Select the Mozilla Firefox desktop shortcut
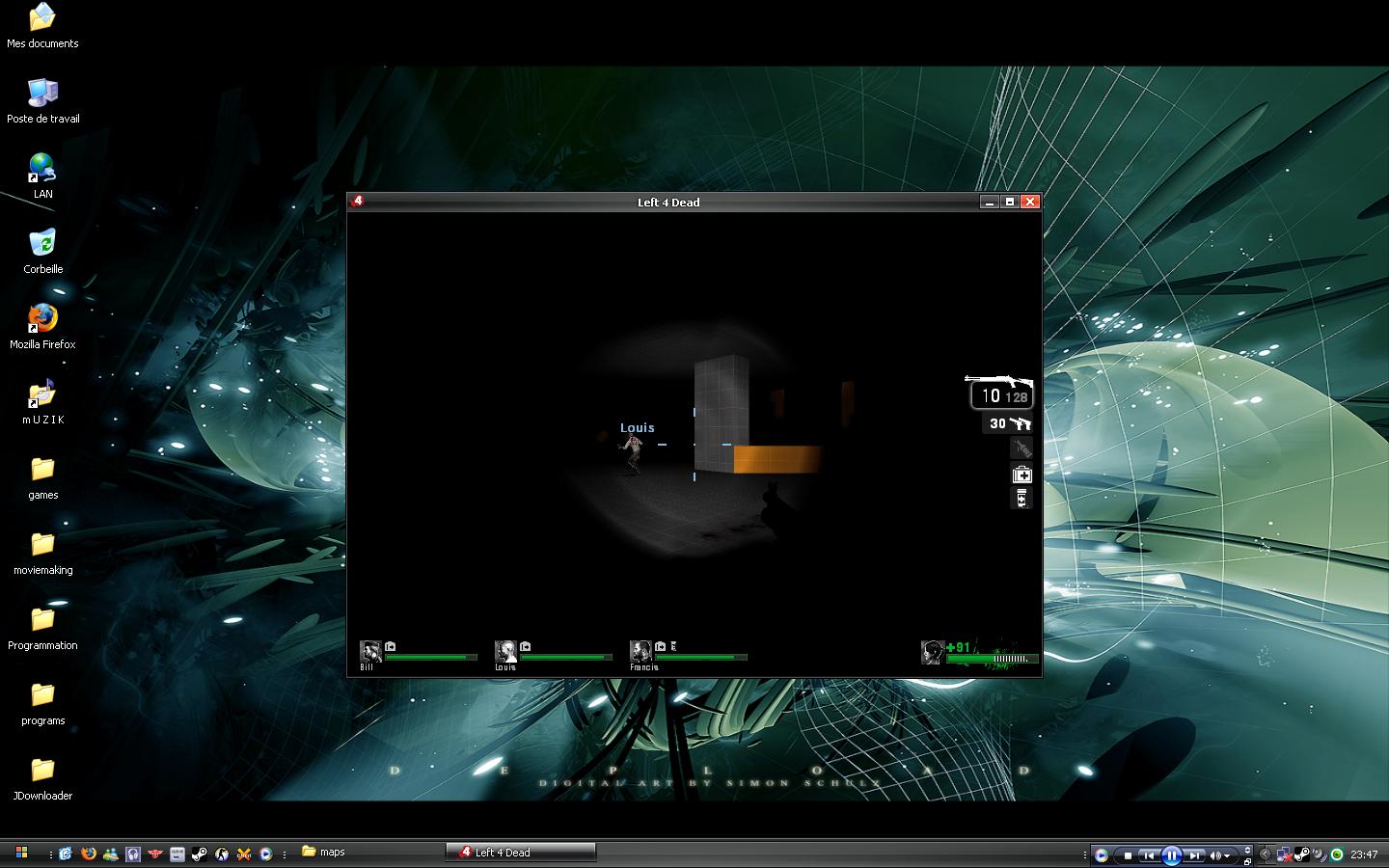The width and height of the screenshot is (1389, 868). (42, 327)
